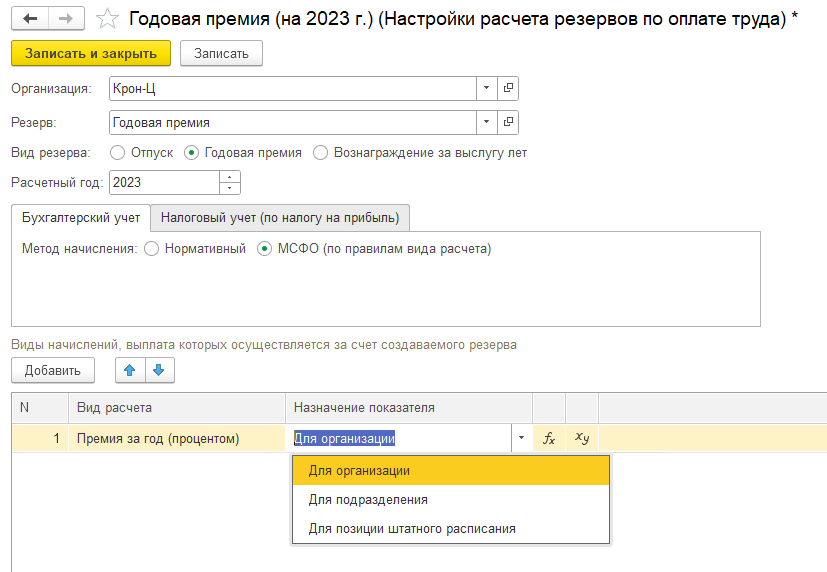Click the Назначение показателя column header

tap(409, 408)
